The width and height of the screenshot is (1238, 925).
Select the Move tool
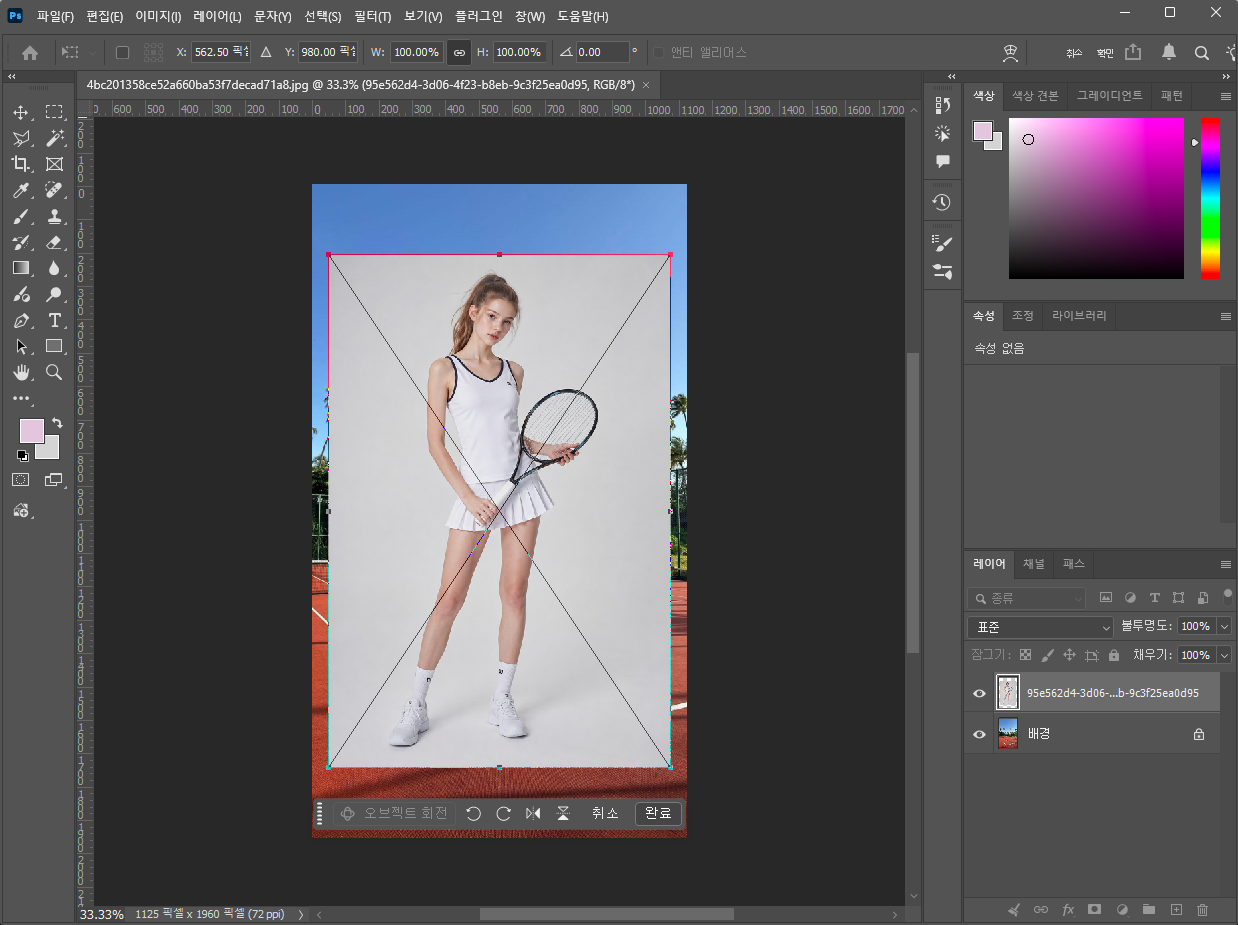pyautogui.click(x=21, y=112)
